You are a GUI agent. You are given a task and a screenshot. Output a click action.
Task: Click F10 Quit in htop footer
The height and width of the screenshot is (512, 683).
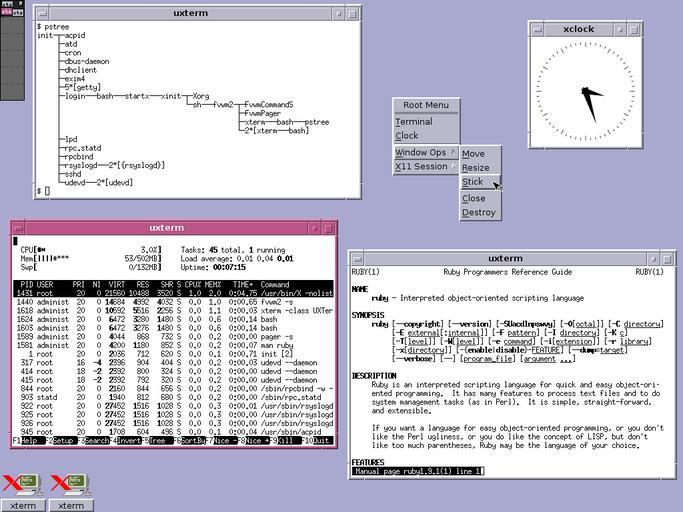tap(319, 441)
